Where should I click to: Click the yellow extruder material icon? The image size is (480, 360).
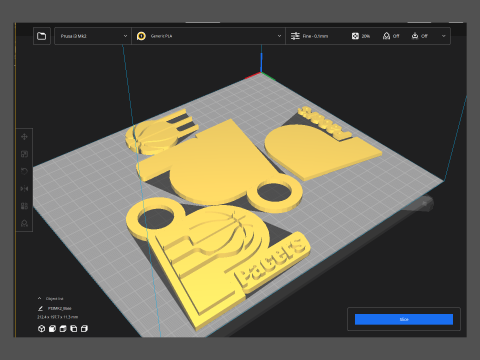click(x=141, y=36)
